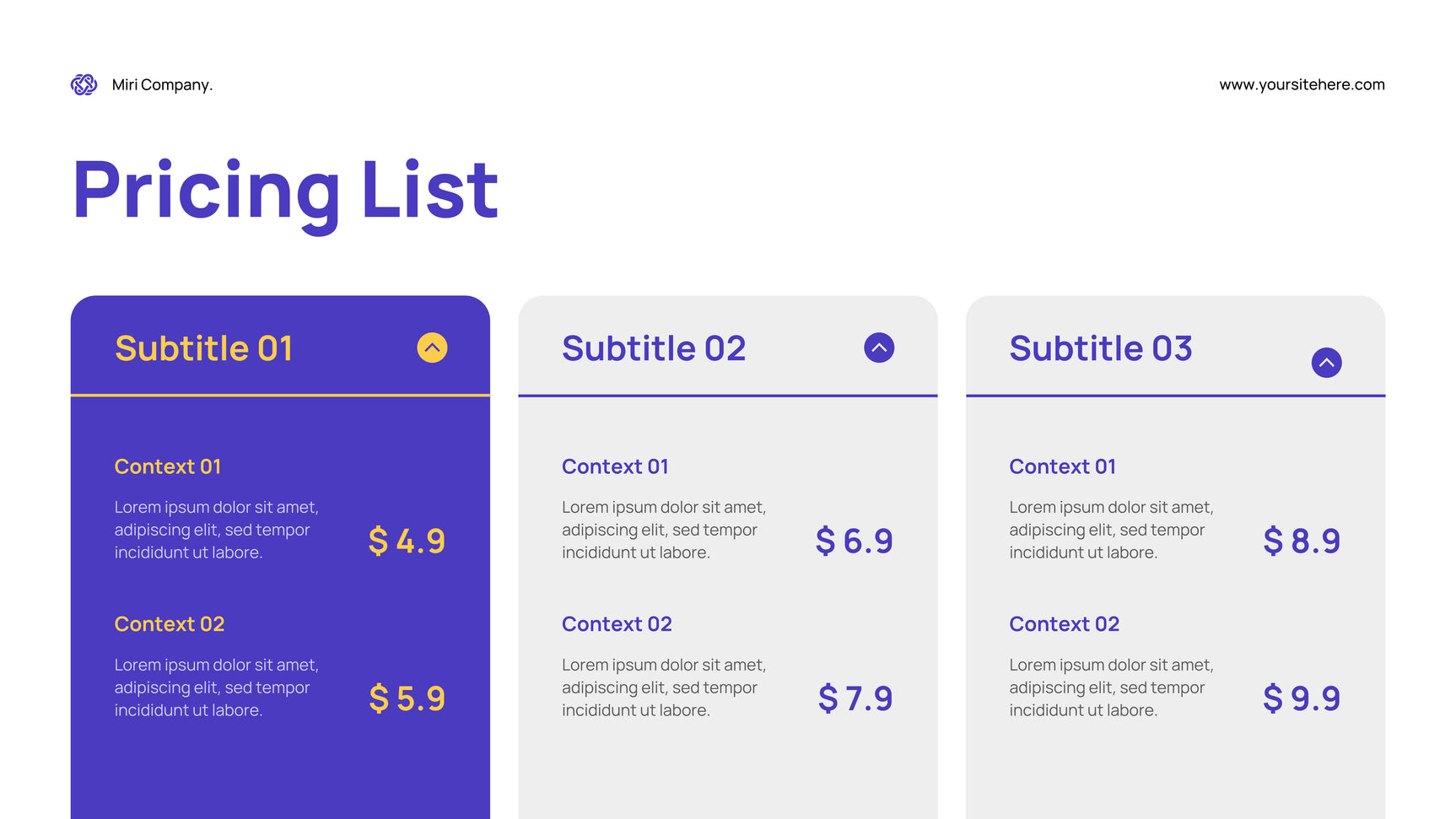Collapse the Subtitle 03 chevron icon

(x=1326, y=363)
